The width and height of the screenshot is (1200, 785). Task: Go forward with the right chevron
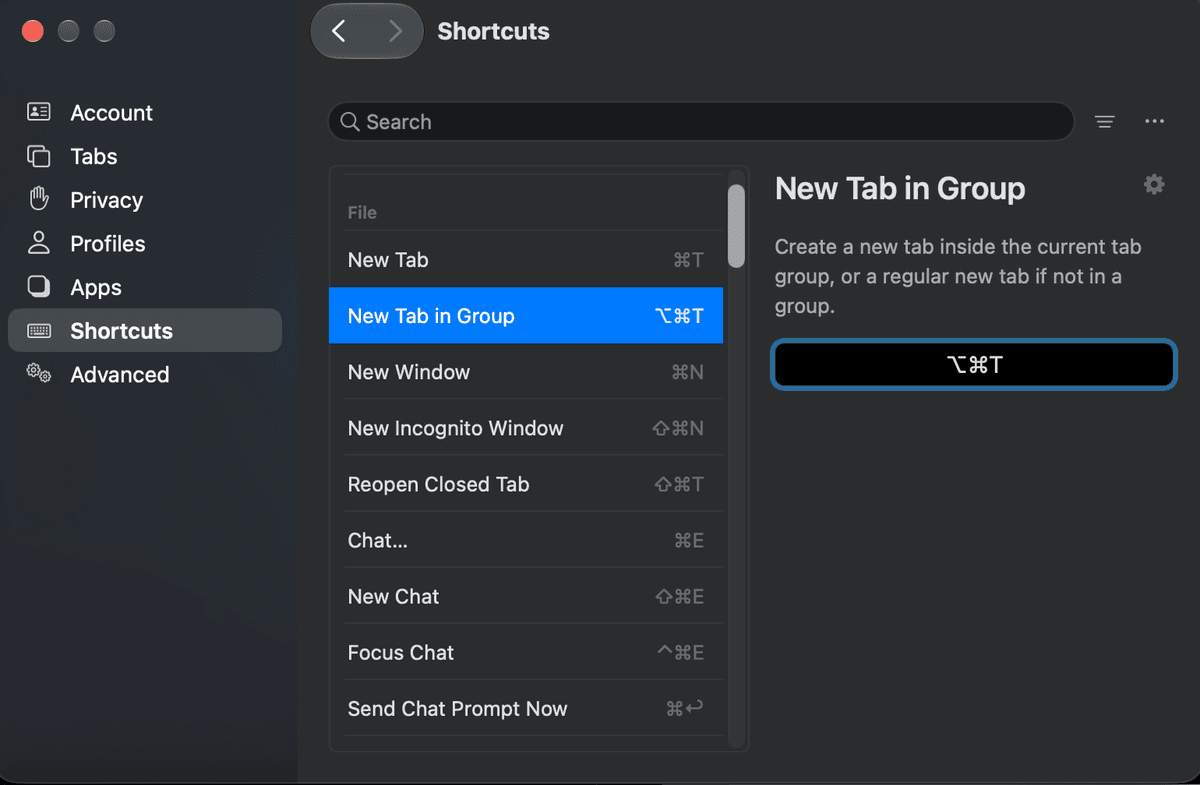pyautogui.click(x=395, y=31)
